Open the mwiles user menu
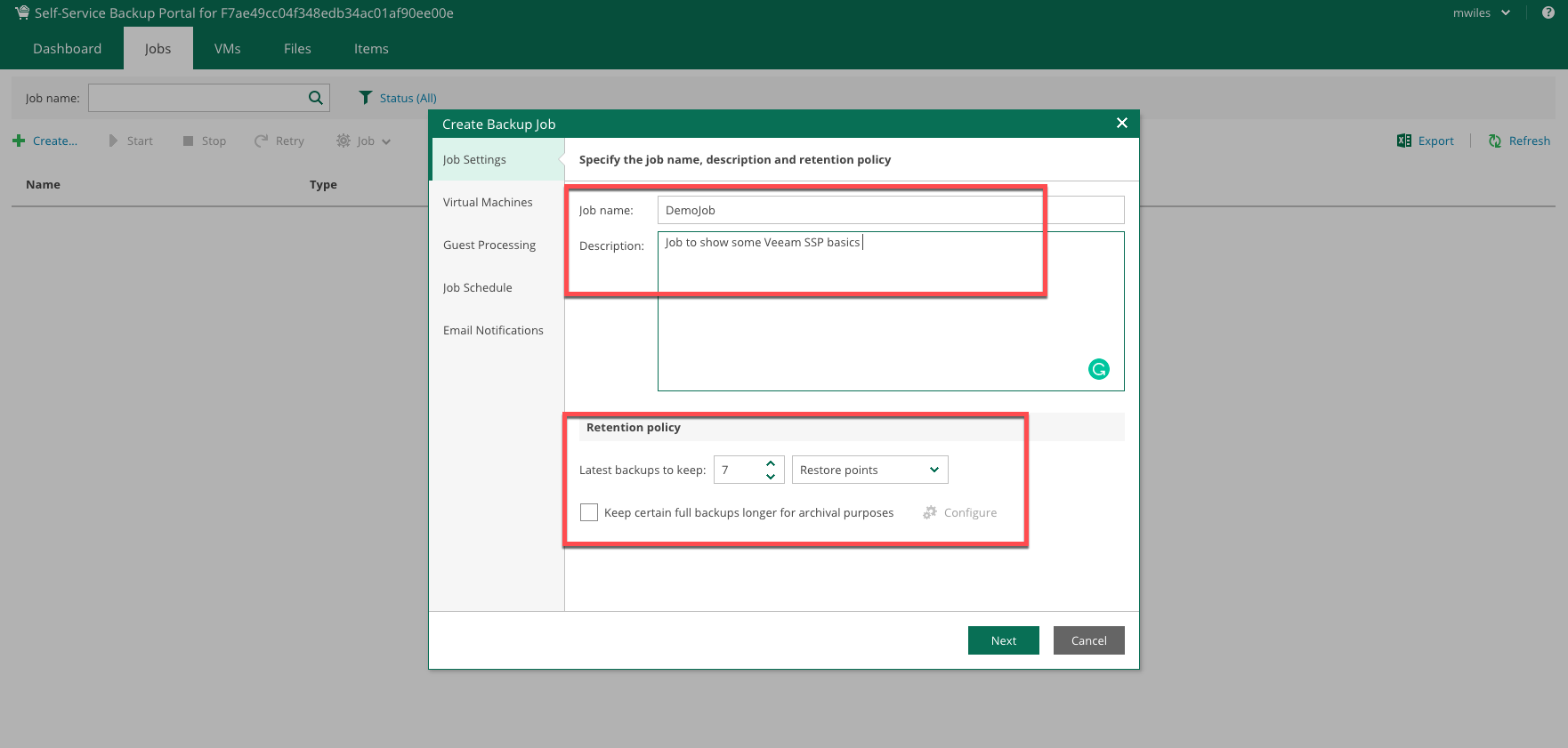This screenshot has height=748, width=1568. 1481,12
